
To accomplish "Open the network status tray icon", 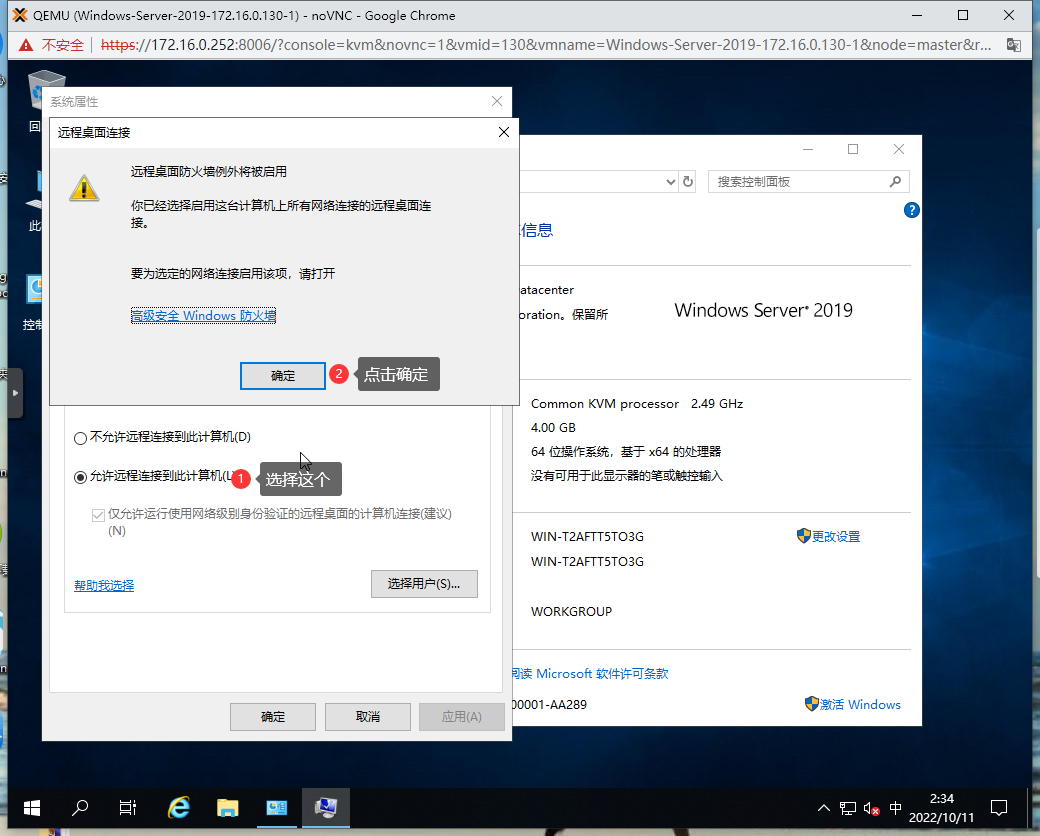I will click(848, 808).
